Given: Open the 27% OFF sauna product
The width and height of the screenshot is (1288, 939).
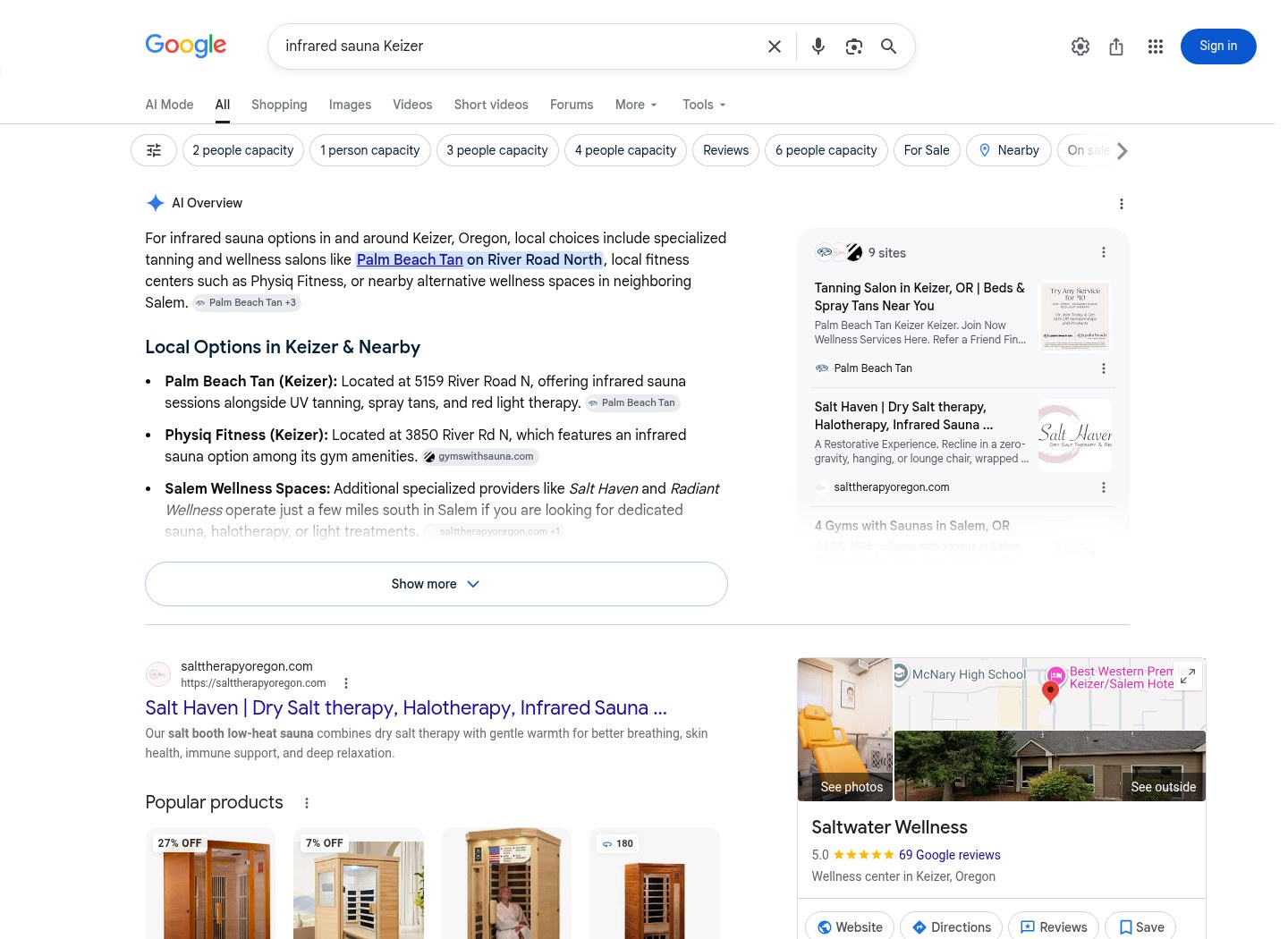Looking at the screenshot, I should coord(210,884).
